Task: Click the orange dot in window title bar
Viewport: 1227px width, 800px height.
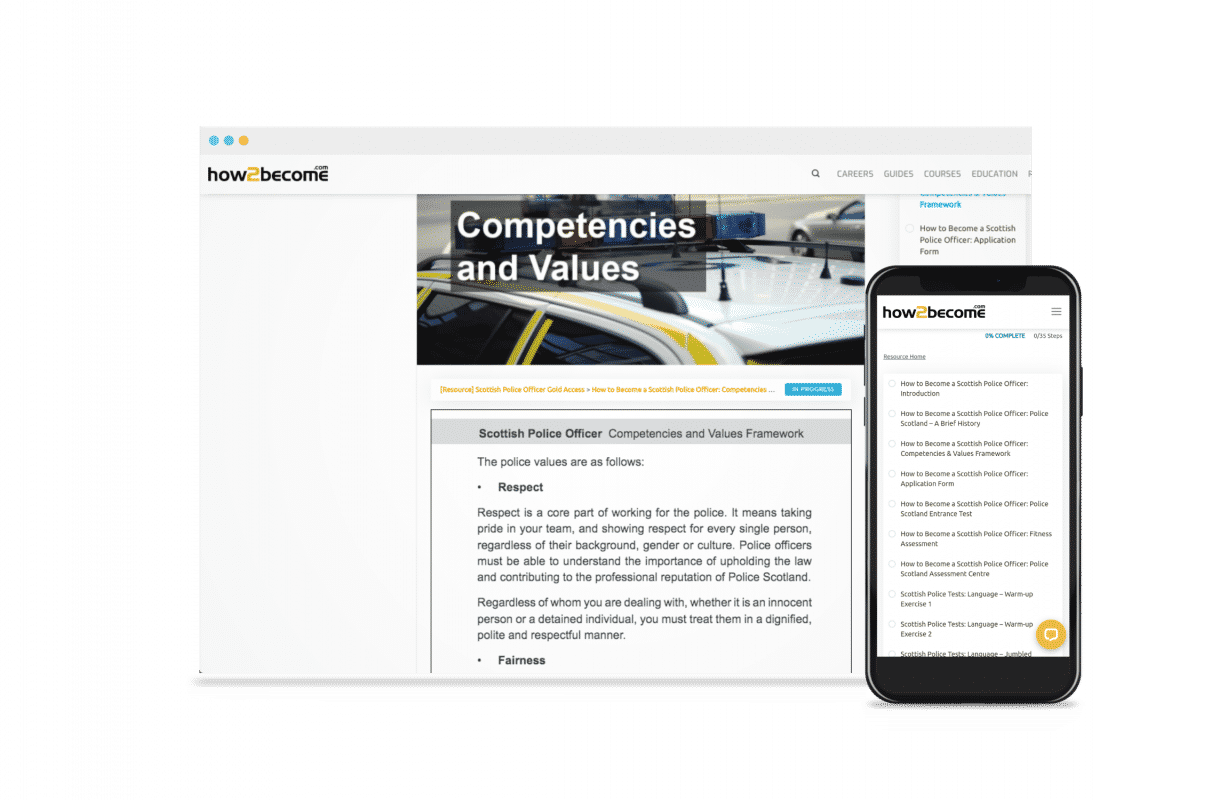Action: tap(244, 141)
